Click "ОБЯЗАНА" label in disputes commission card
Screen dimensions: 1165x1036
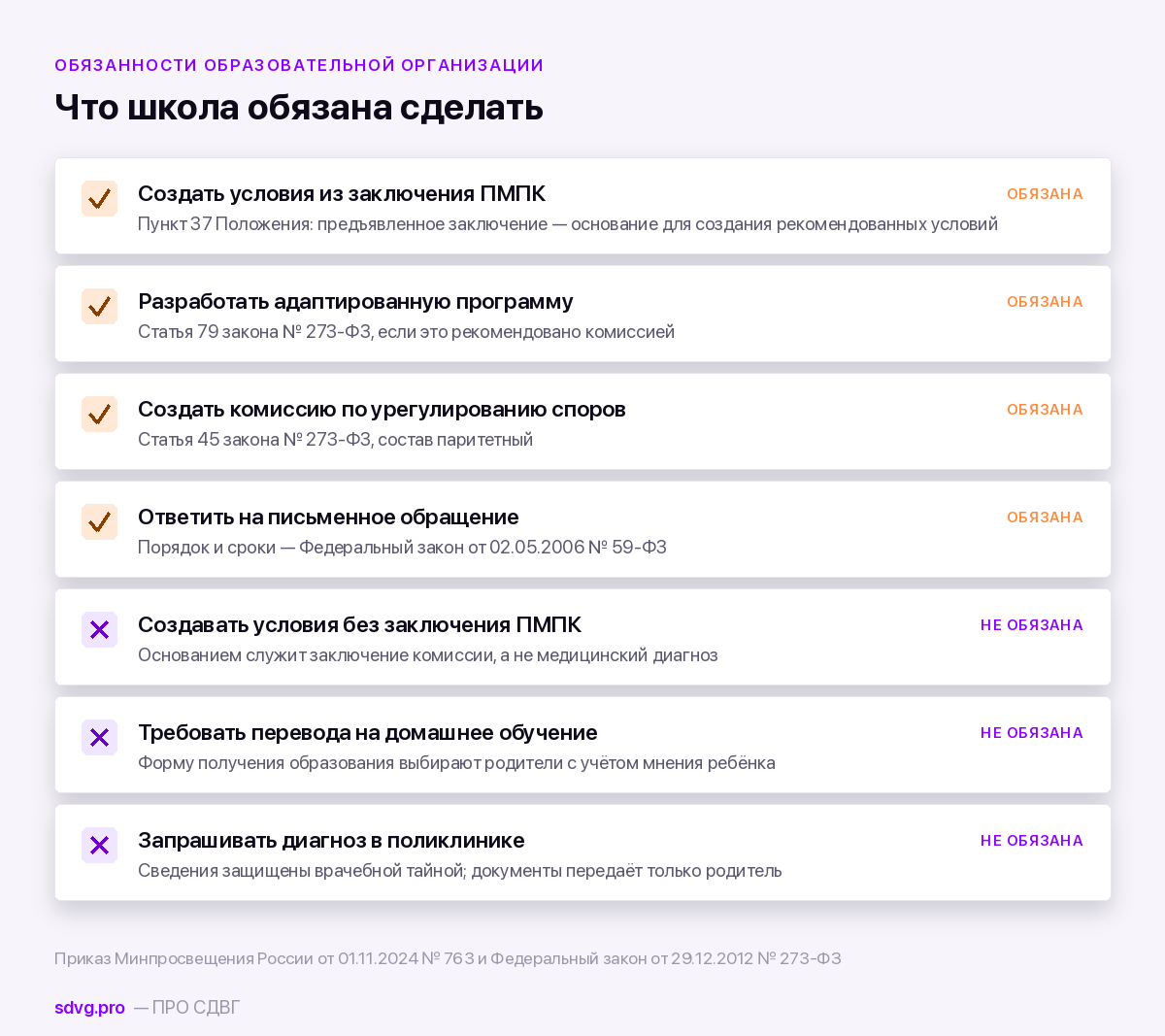[x=1045, y=410]
